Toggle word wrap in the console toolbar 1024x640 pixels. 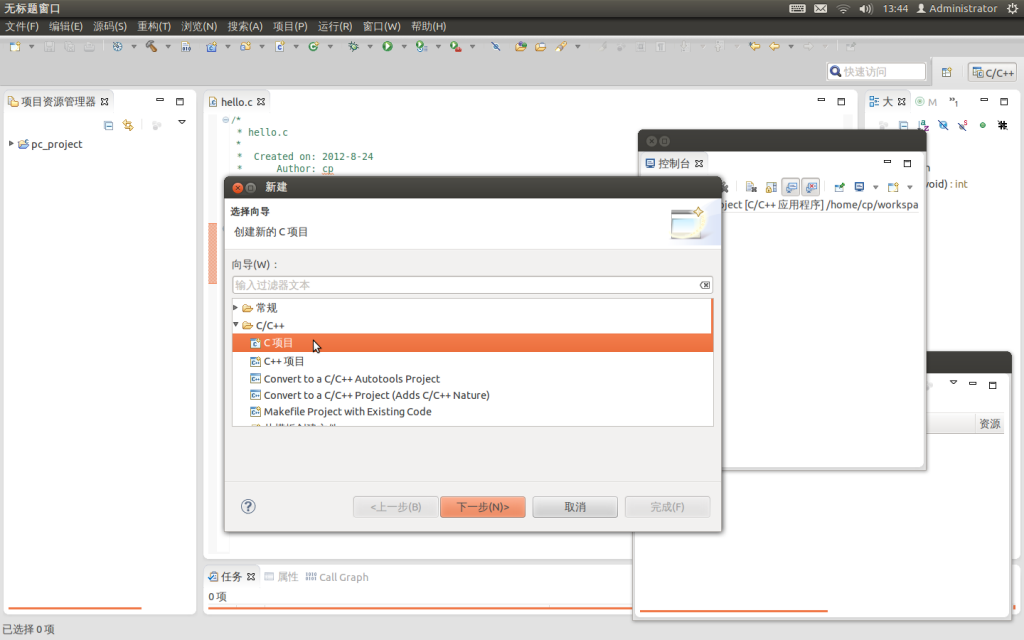(791, 187)
